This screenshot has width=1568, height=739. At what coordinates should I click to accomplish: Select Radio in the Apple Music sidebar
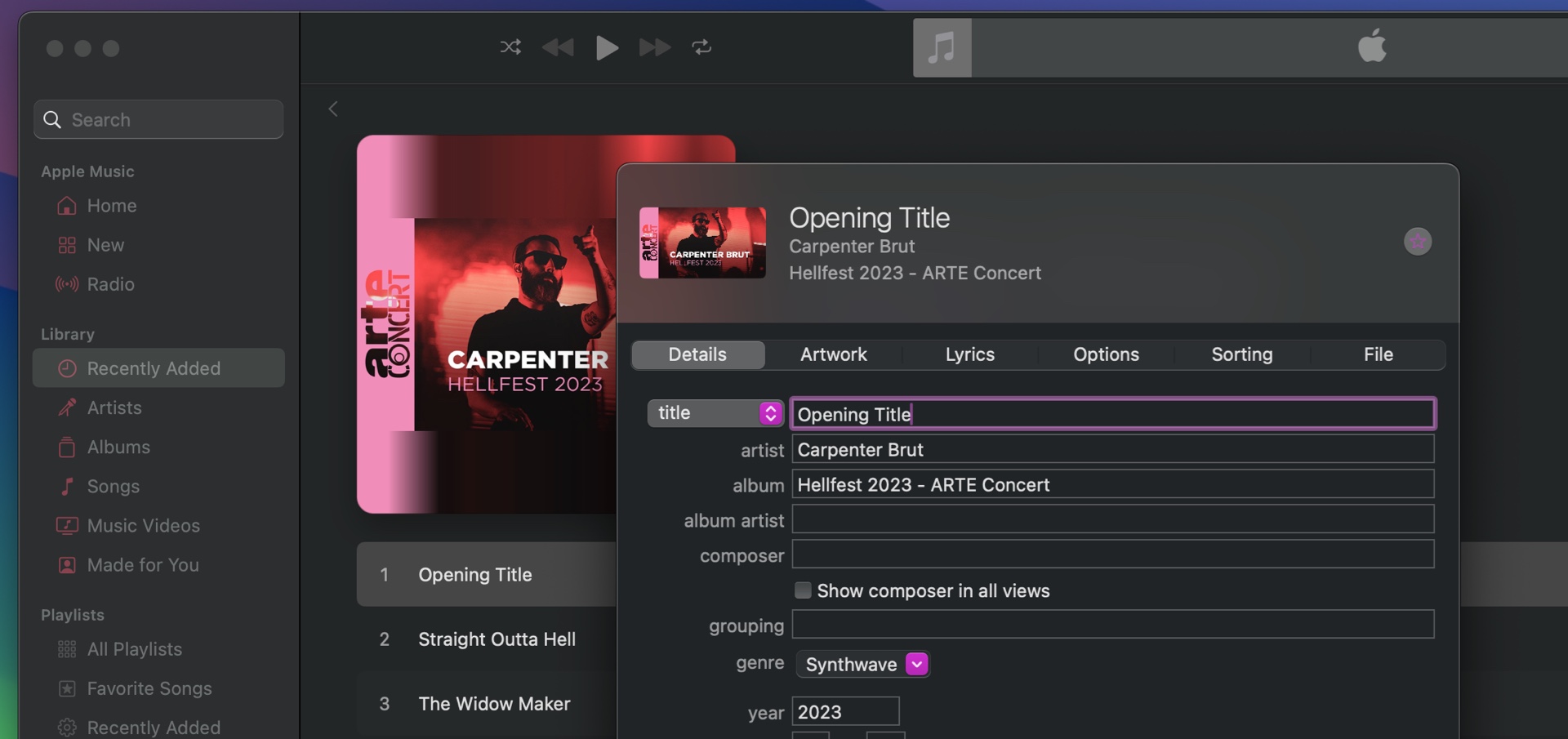pos(111,284)
